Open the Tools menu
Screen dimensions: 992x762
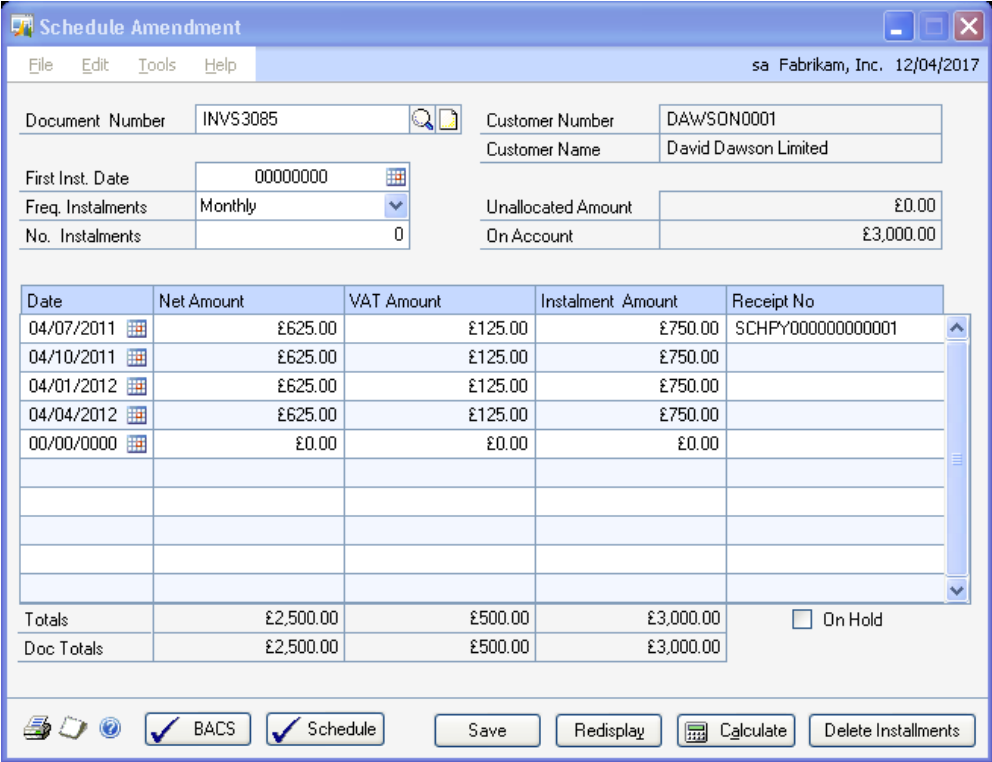[x=157, y=65]
